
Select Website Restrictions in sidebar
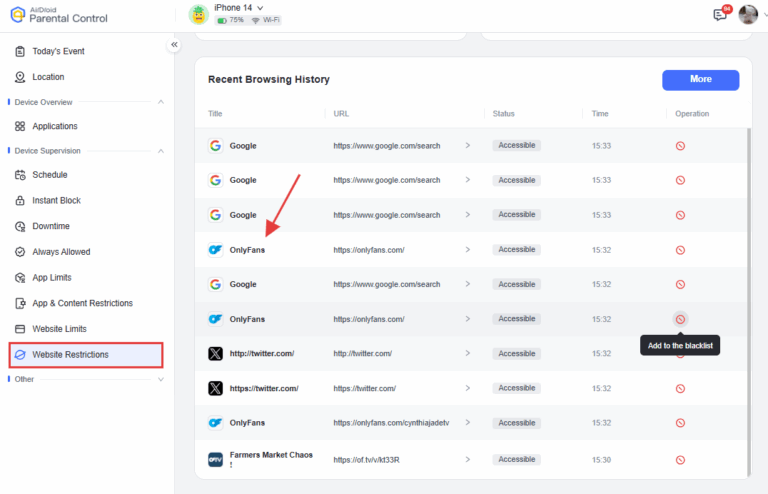pos(86,354)
